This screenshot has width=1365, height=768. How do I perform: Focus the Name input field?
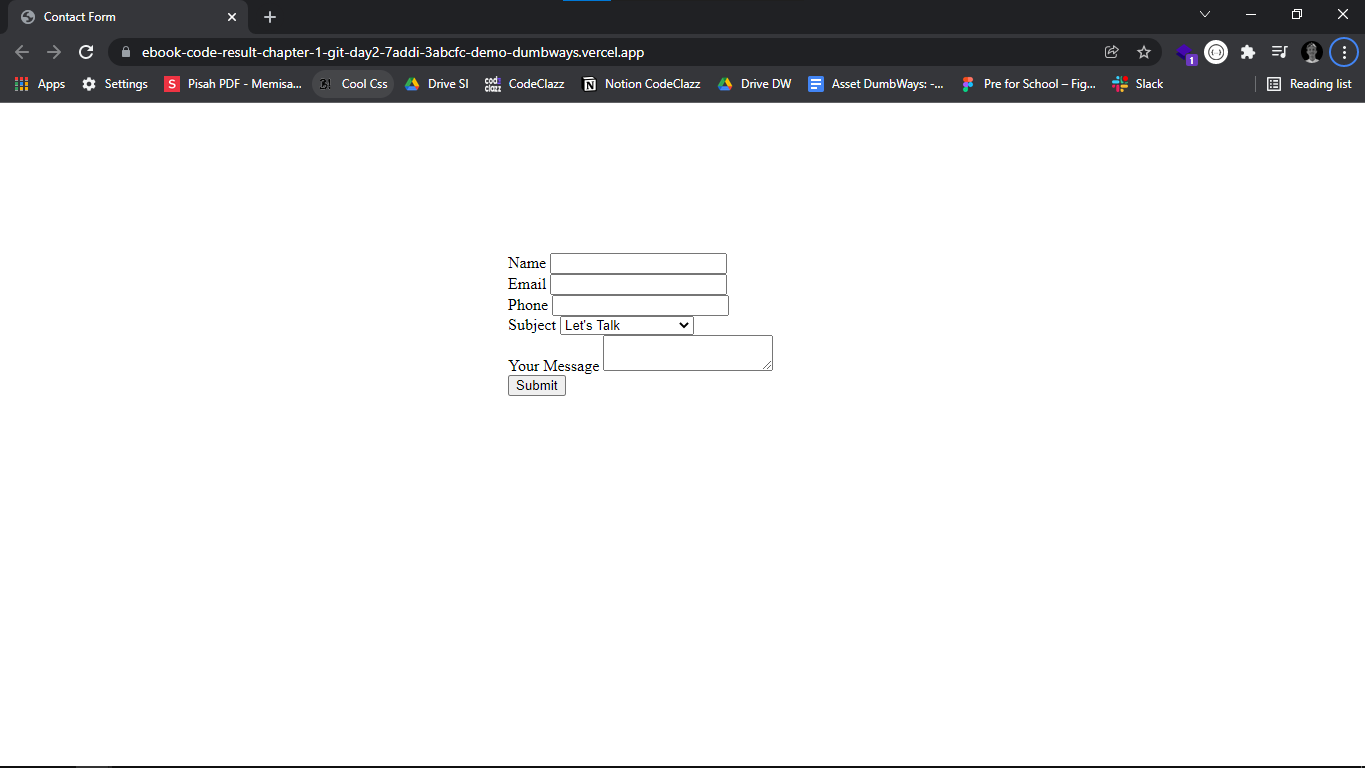click(638, 263)
